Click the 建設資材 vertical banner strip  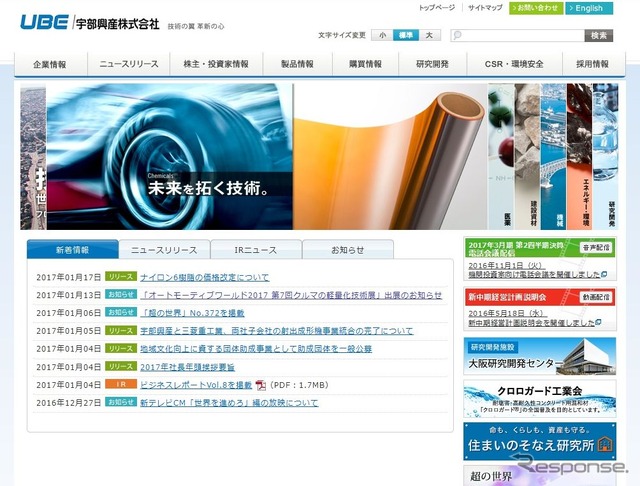click(527, 157)
